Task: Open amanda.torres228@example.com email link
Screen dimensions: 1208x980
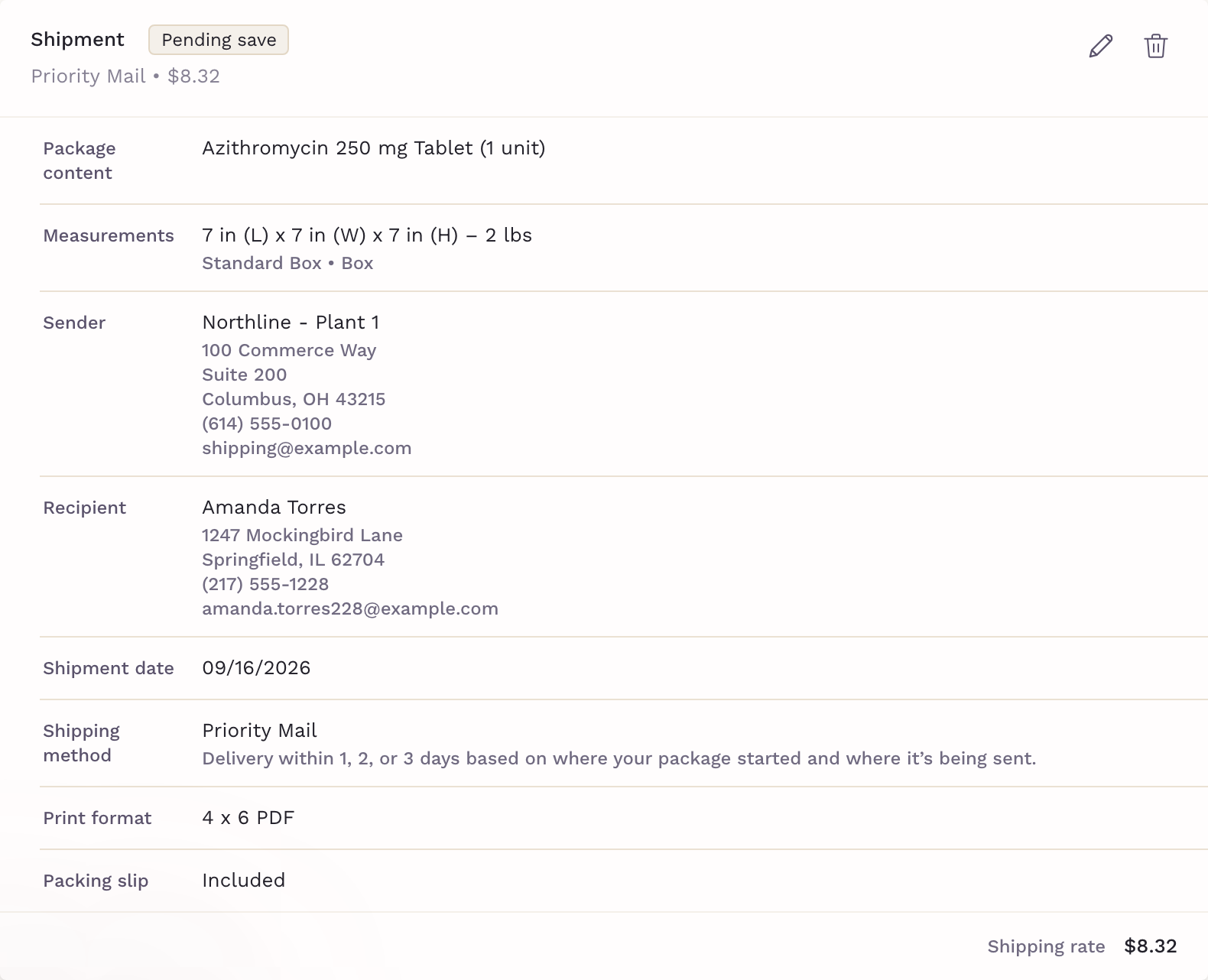Action: click(350, 608)
